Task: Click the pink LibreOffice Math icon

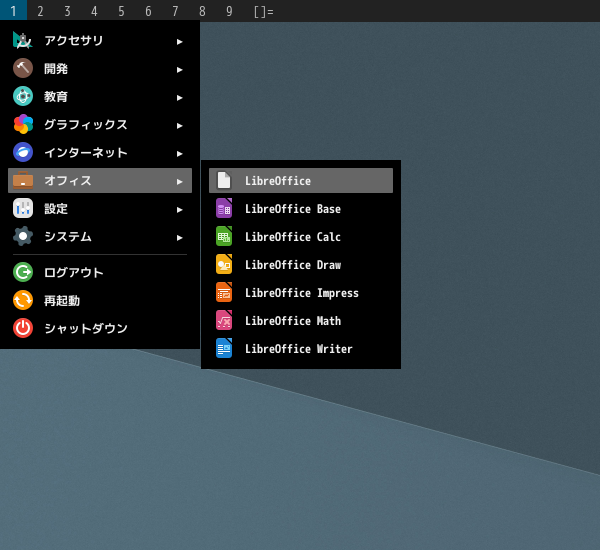Action: point(224,321)
